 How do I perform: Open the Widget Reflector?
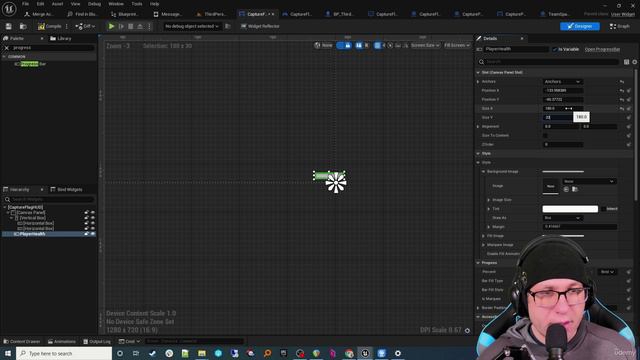coord(260,26)
